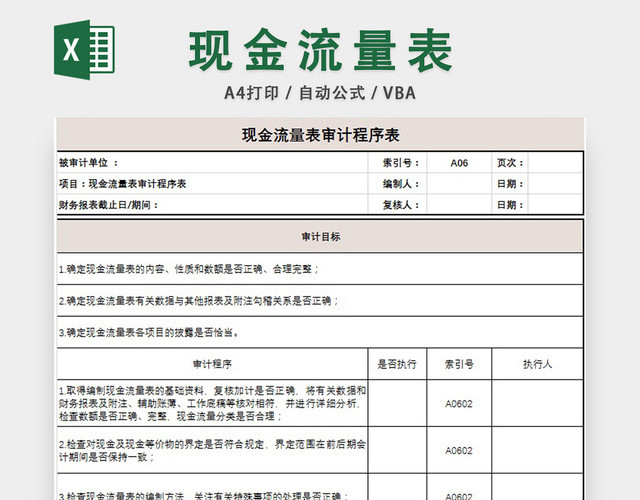Click 执行人 cell for procedure 2
This screenshot has width=640, height=500.
click(x=538, y=450)
